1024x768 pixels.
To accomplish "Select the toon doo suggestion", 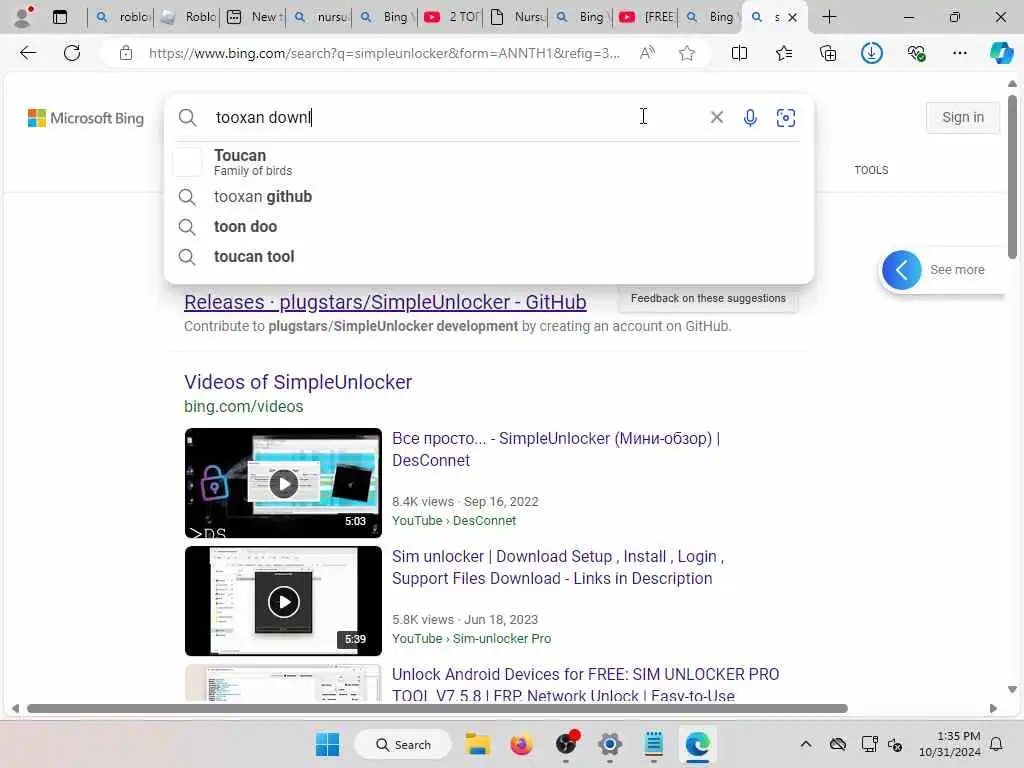I will 490,227.
